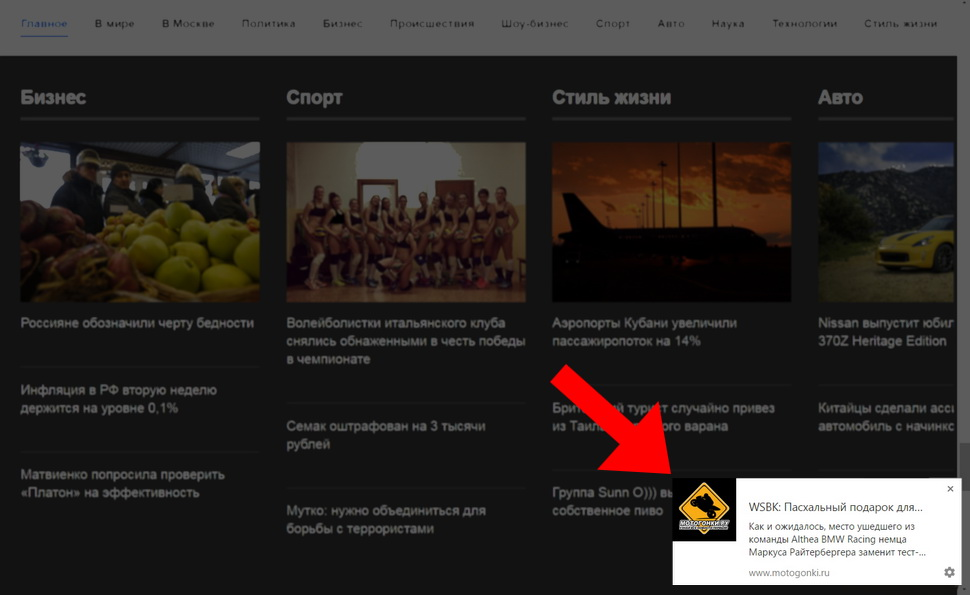Open Матвиенко попросила проверить Платон article
The width and height of the screenshot is (970, 595).
(x=122, y=484)
